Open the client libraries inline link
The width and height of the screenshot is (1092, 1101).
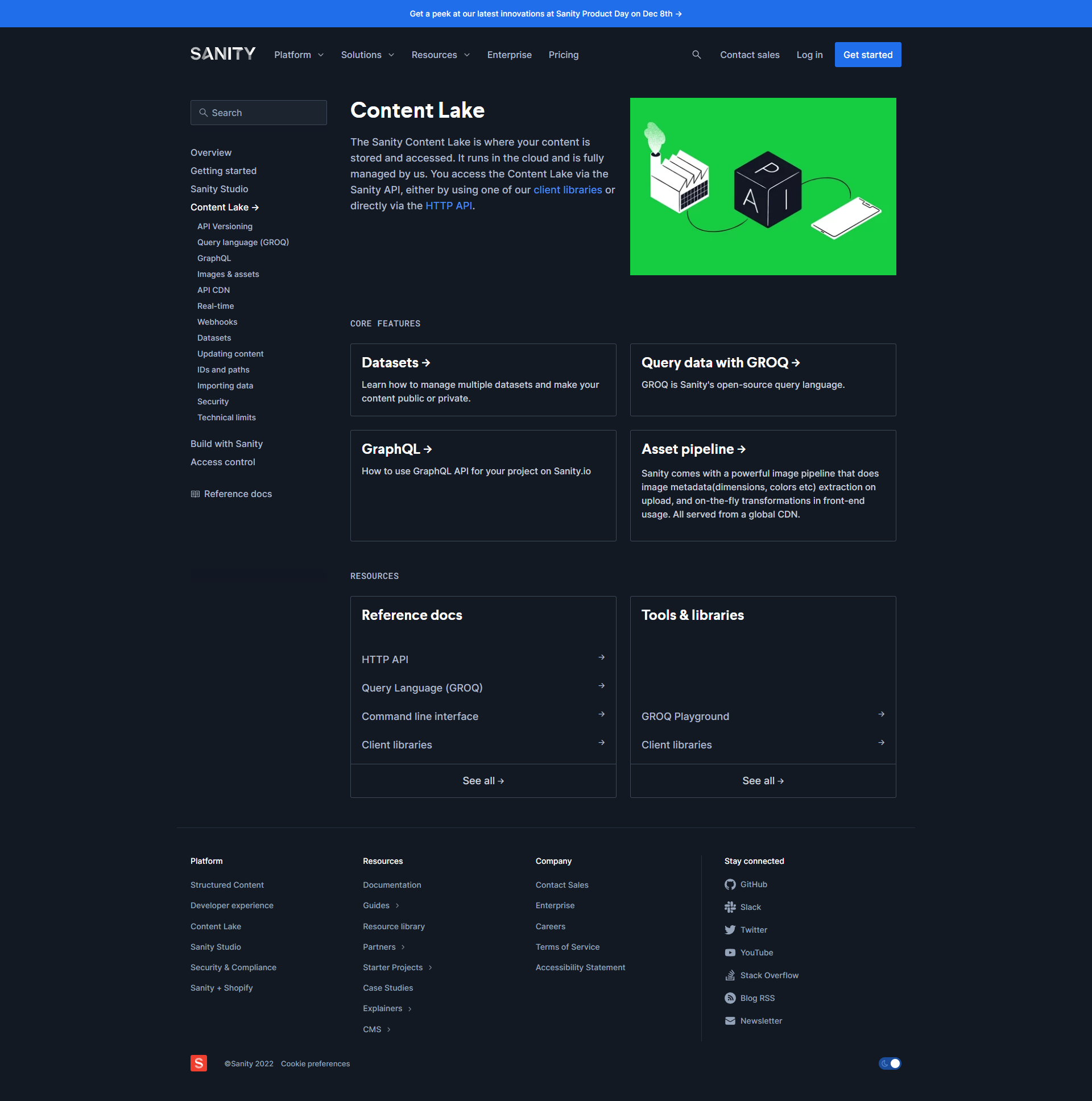pos(567,190)
